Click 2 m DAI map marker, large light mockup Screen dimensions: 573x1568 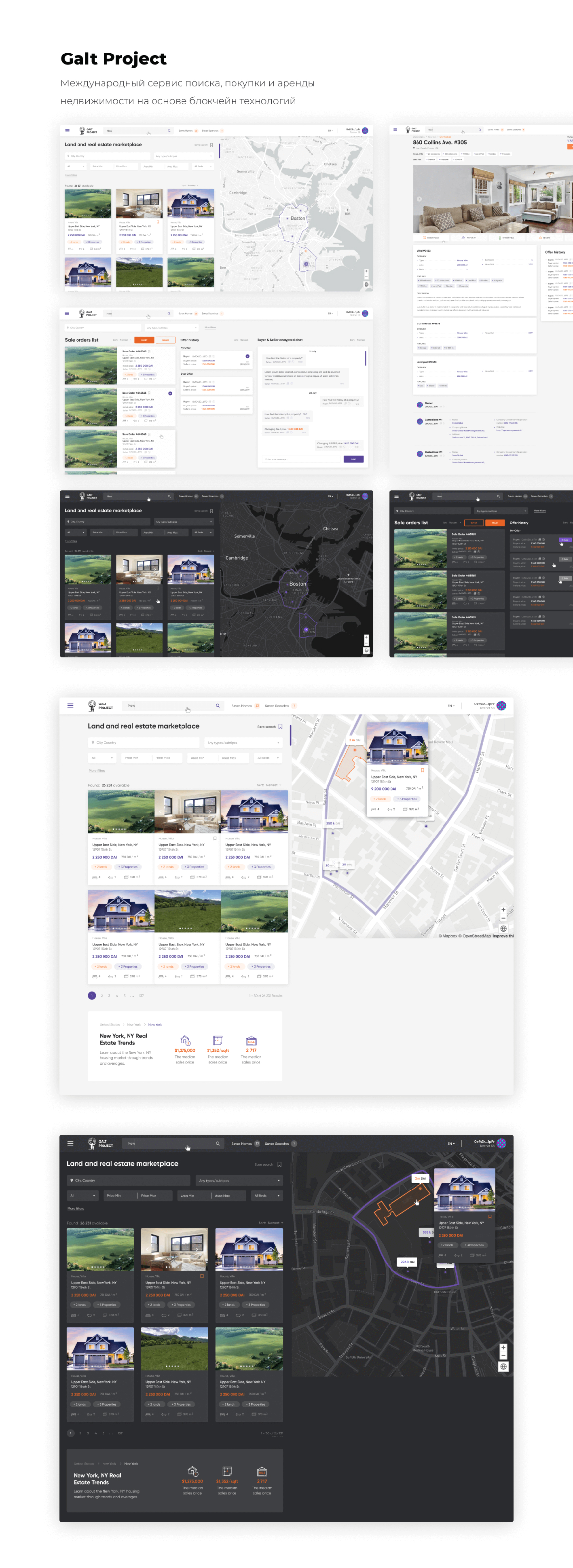pyautogui.click(x=355, y=740)
